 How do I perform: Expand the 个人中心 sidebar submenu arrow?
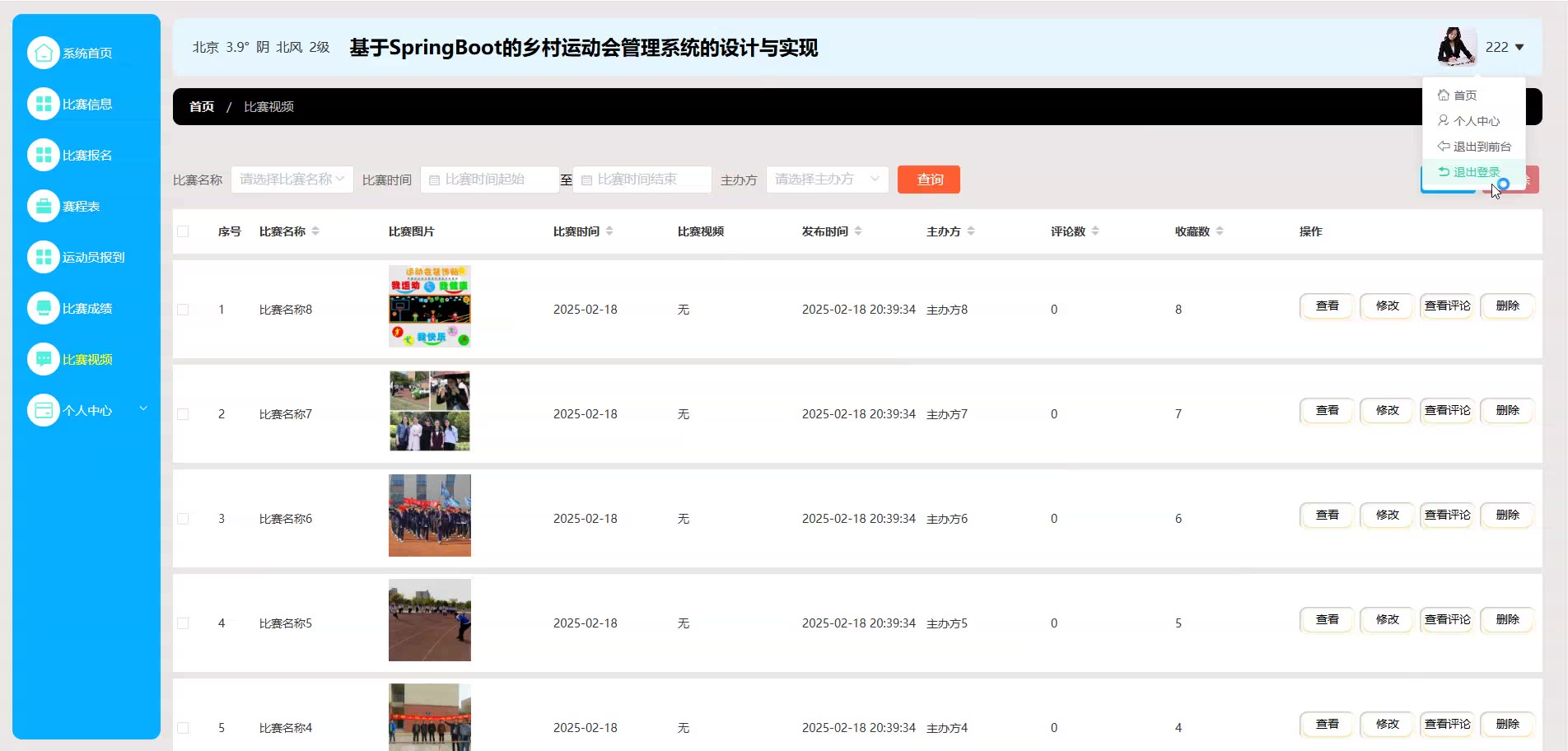point(143,408)
